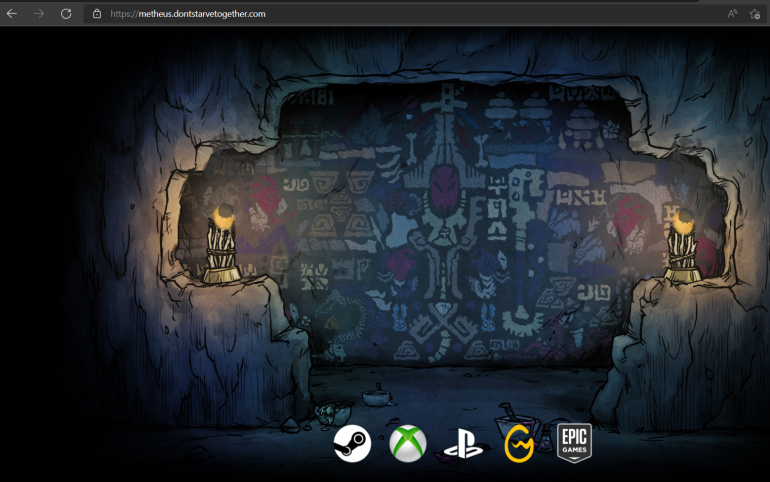The image size is (770, 482).
Task: Click the Steam platform logo
Action: (x=352, y=444)
